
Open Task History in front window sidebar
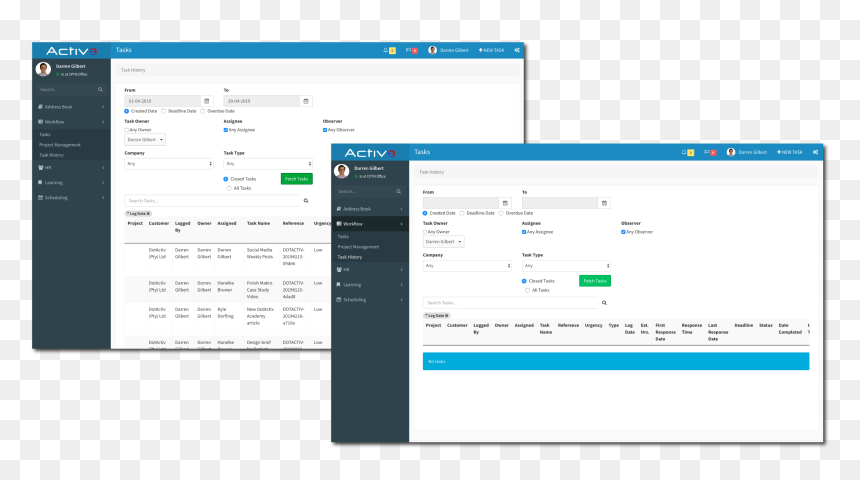[x=350, y=257]
